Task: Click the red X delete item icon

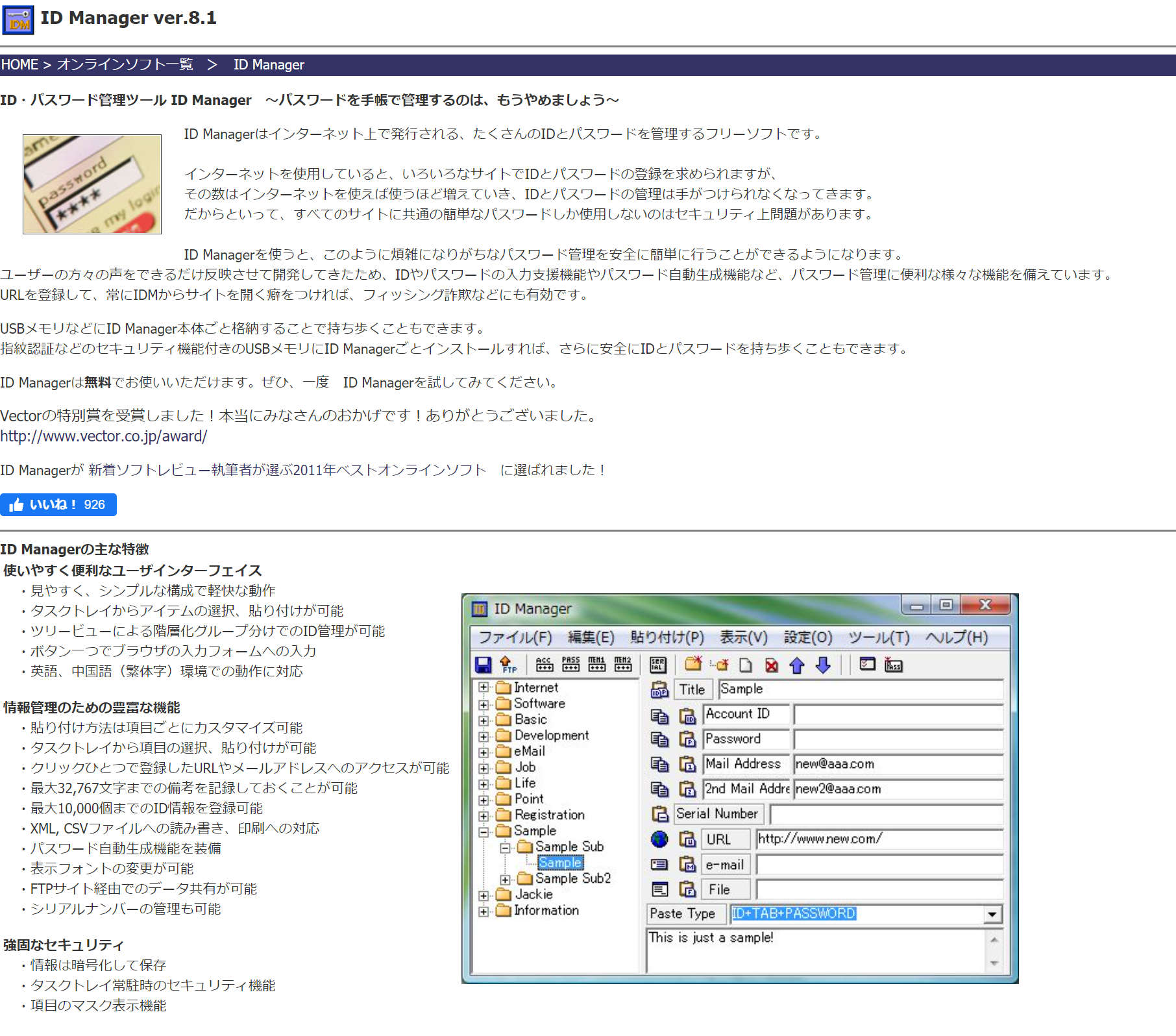Action: tap(771, 665)
